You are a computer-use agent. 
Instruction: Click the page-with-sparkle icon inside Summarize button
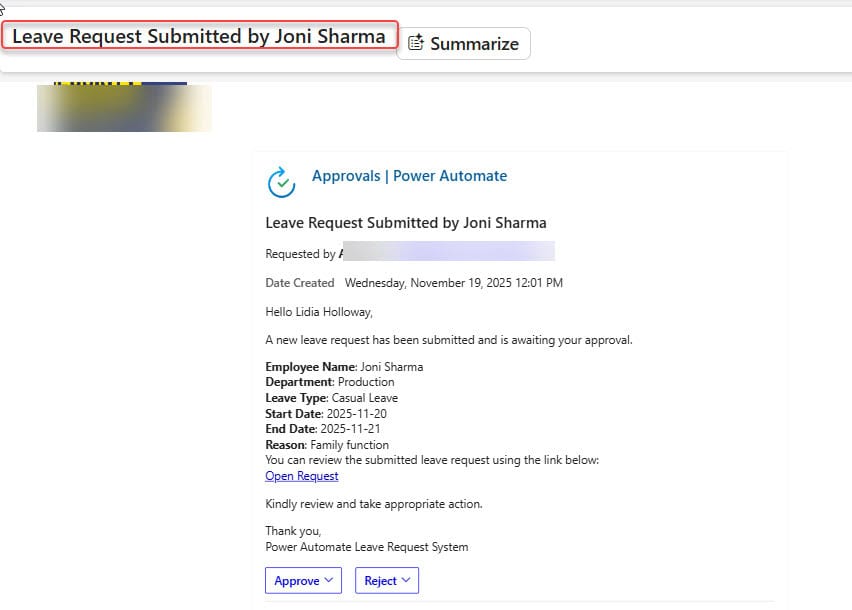coord(414,43)
